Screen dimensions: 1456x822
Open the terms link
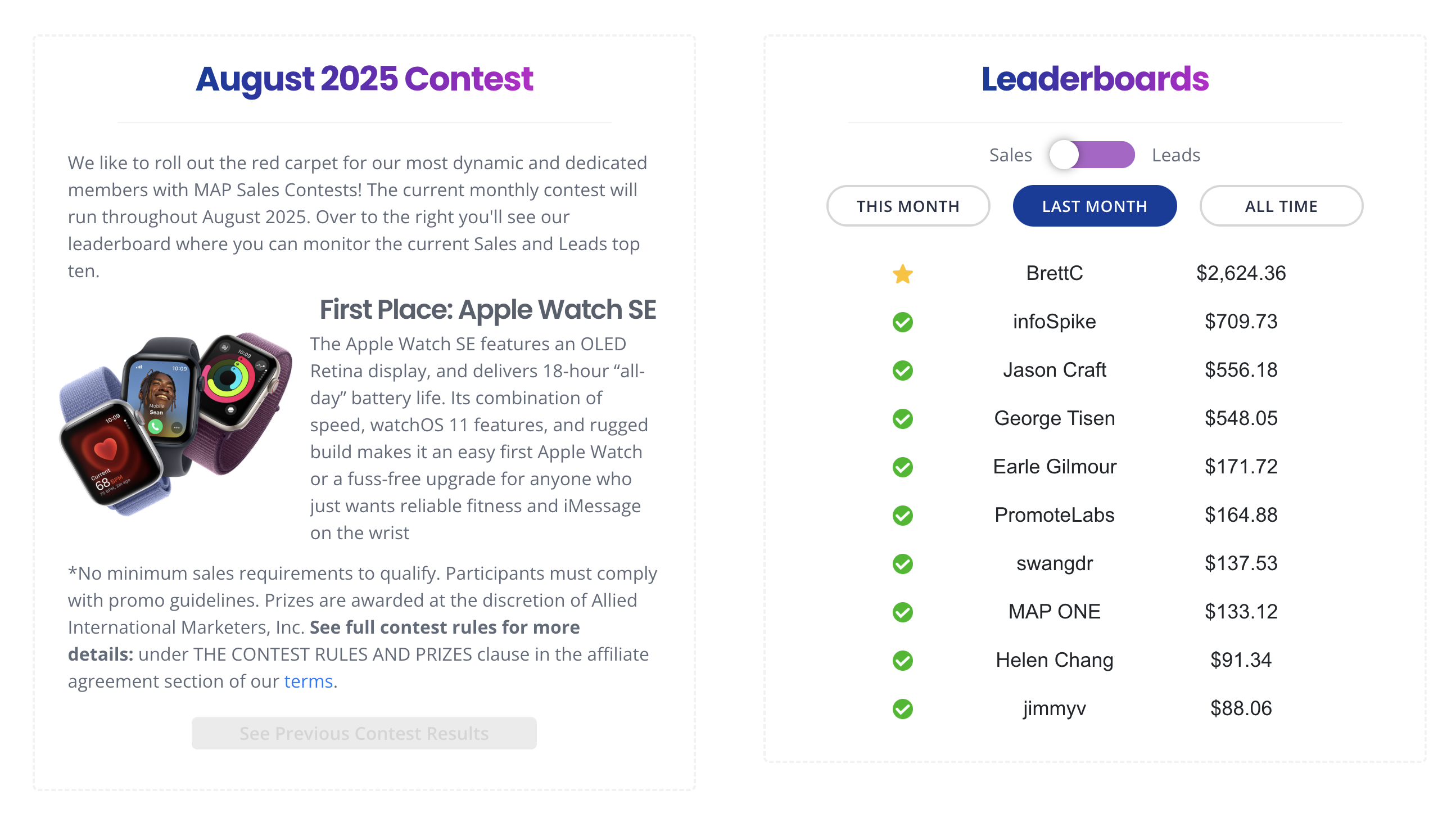point(308,681)
